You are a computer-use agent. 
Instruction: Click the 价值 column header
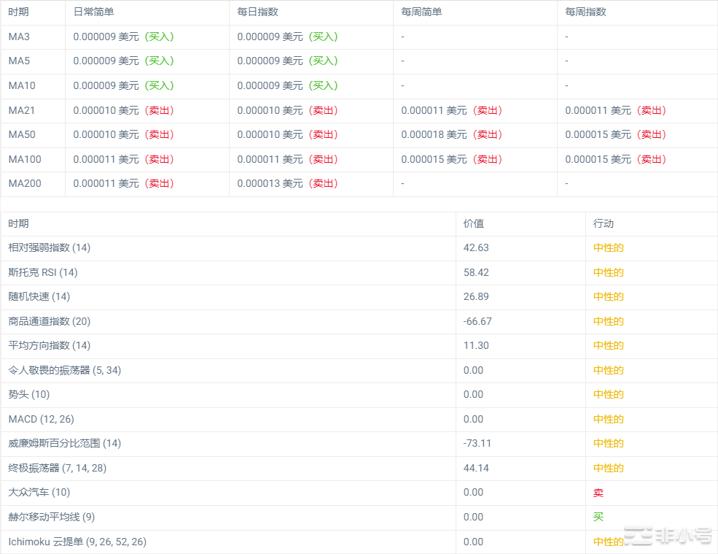pos(473,223)
